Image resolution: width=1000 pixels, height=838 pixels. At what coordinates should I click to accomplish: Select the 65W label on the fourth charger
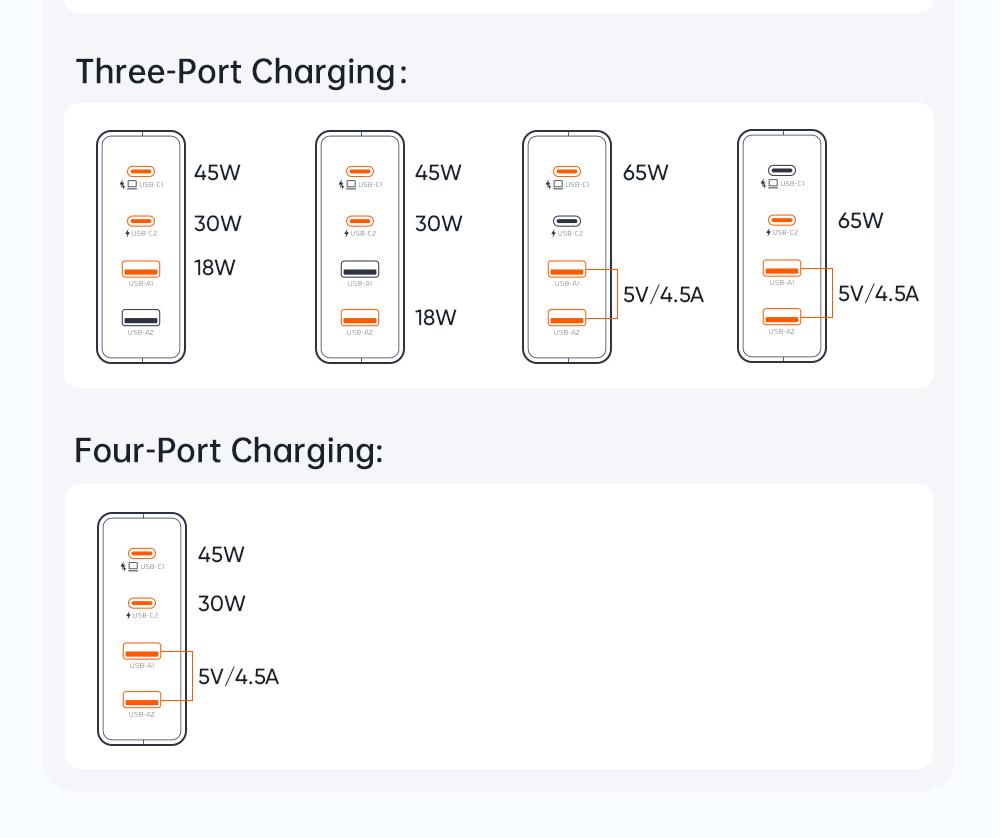pyautogui.click(x=861, y=220)
